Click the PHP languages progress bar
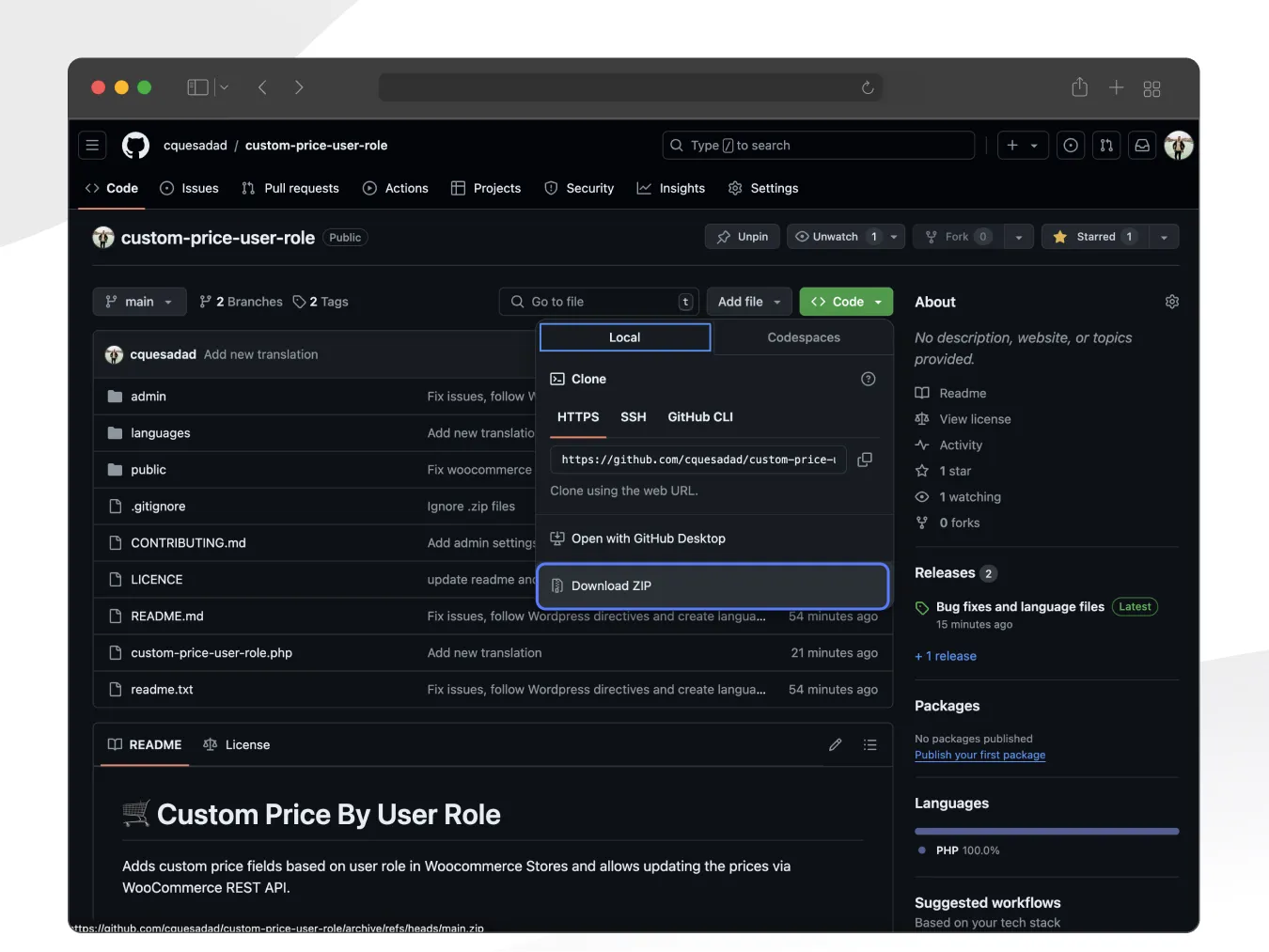The width and height of the screenshot is (1269, 952). [x=1046, y=832]
